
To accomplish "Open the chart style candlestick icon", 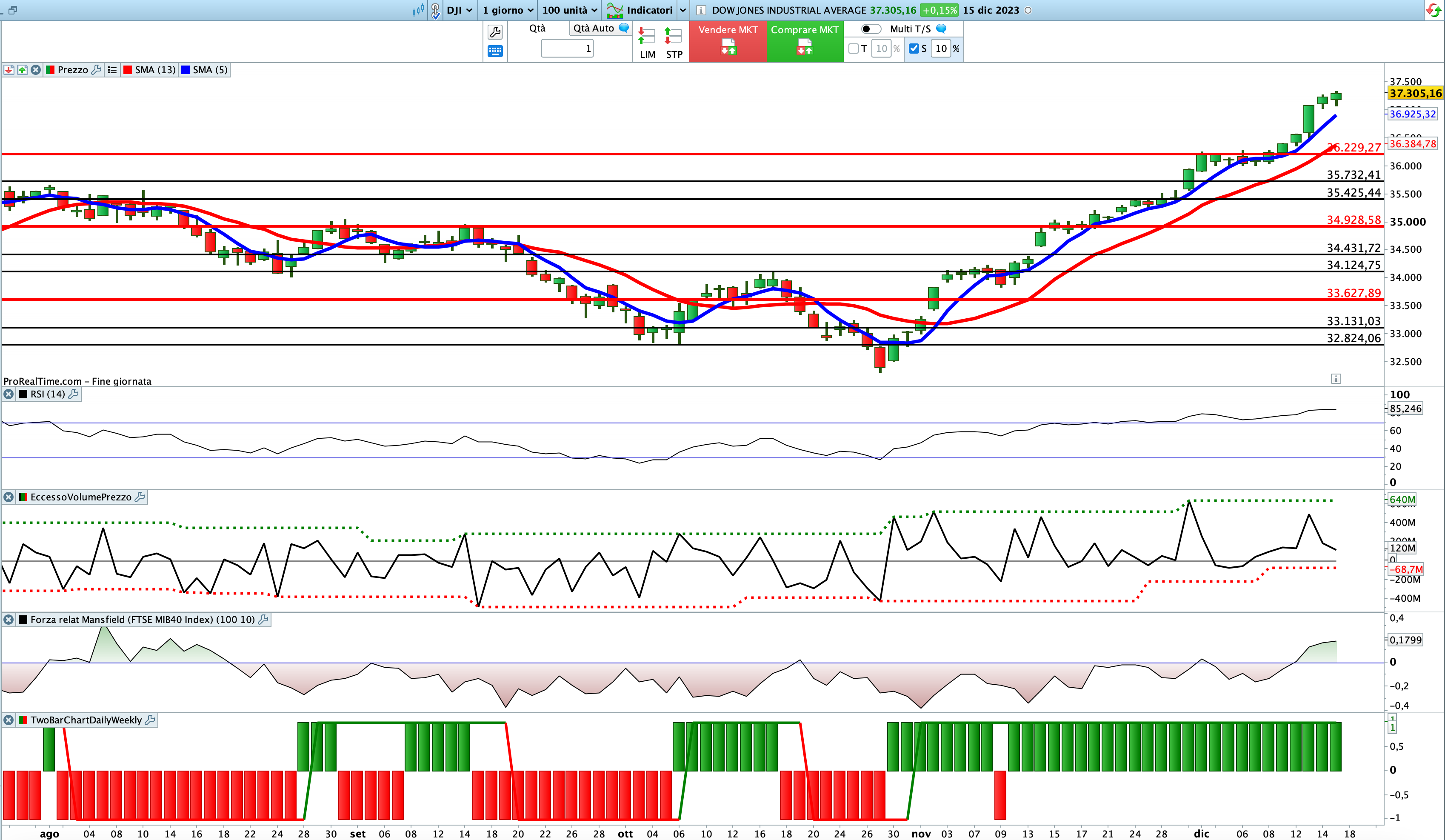I will (x=418, y=10).
